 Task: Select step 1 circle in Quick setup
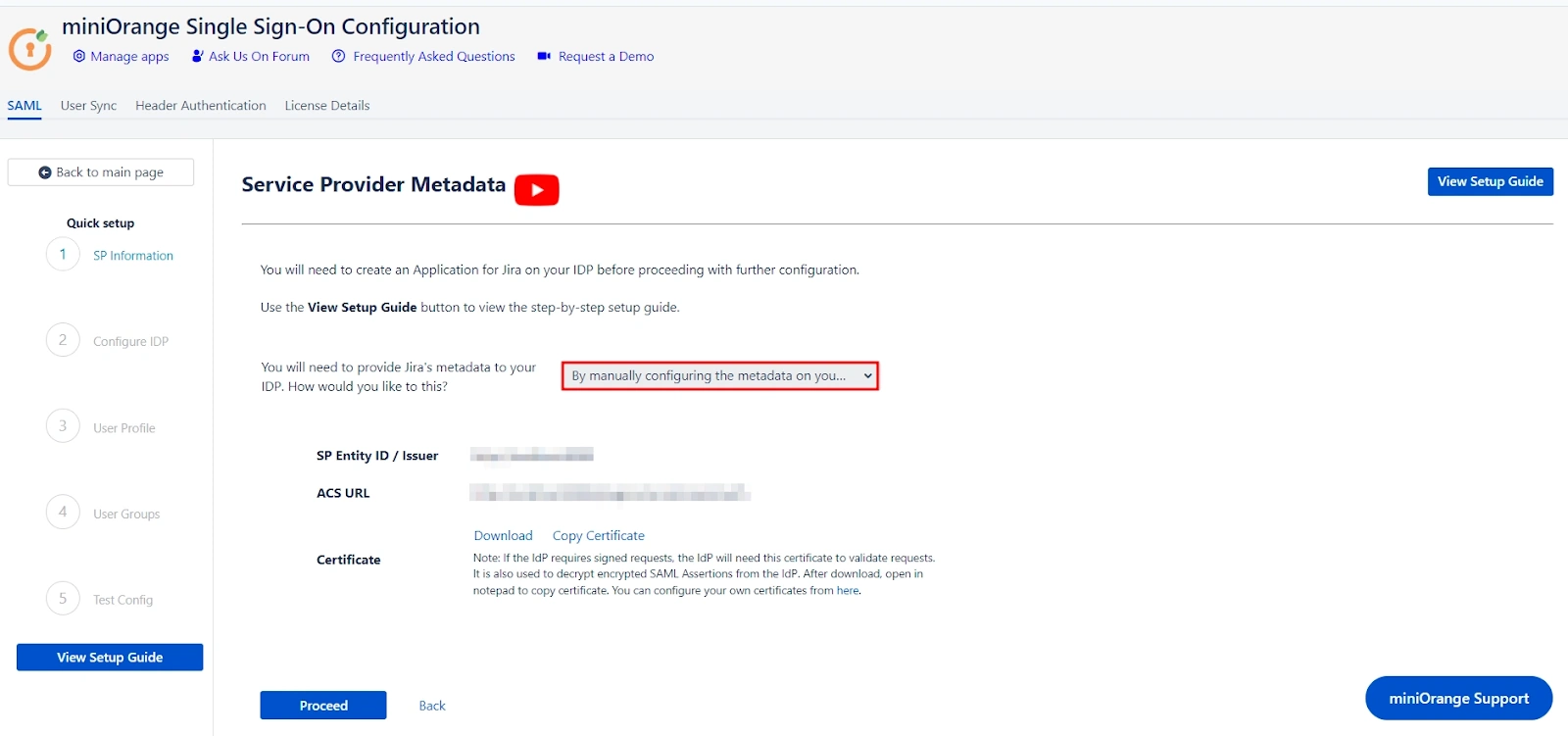click(x=63, y=254)
